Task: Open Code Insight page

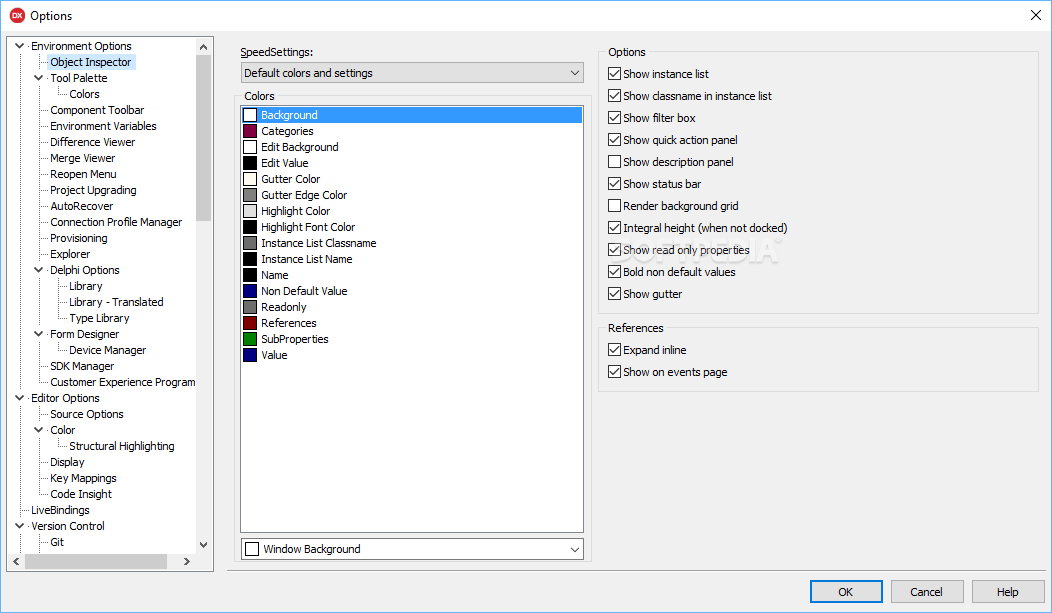Action: (81, 494)
